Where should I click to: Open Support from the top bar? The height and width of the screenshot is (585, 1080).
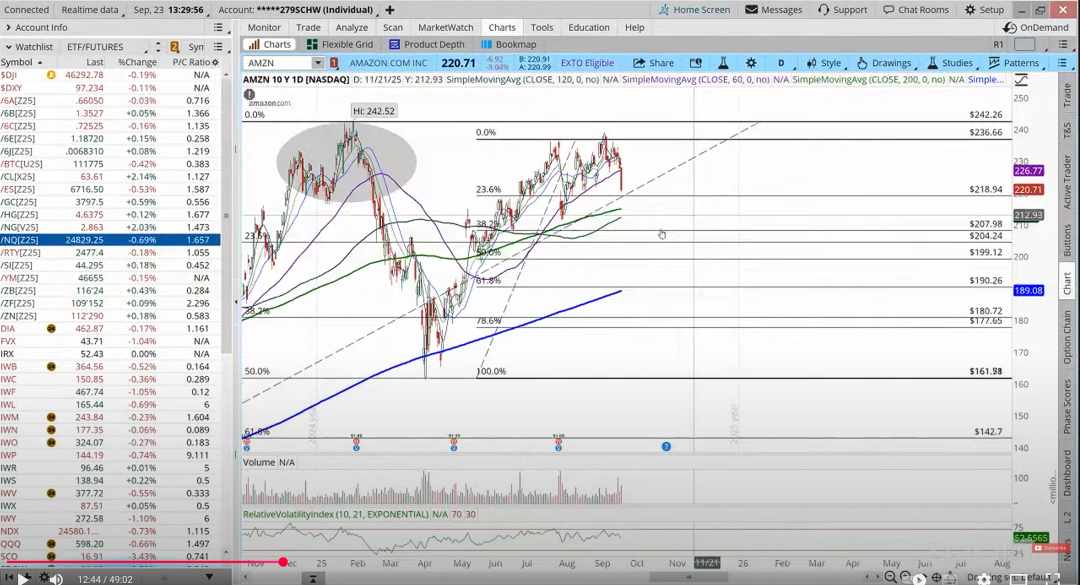(x=842, y=10)
